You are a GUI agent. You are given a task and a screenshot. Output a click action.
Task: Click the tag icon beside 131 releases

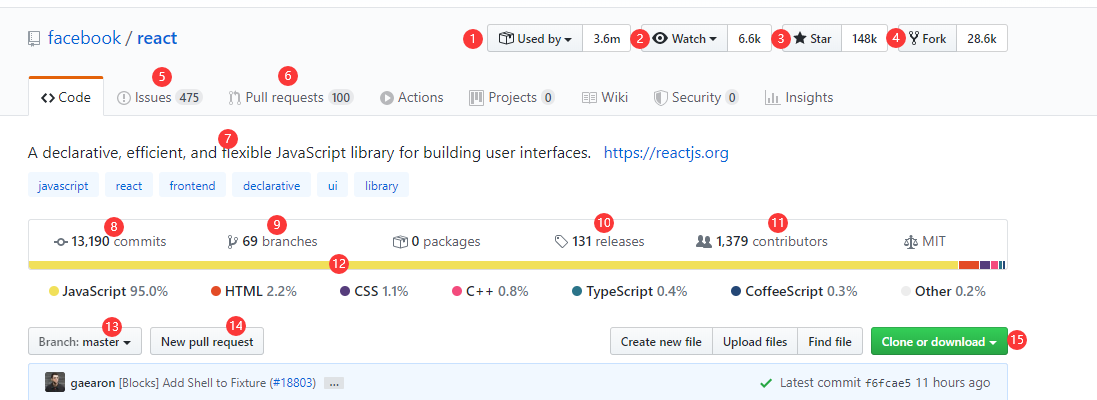561,242
